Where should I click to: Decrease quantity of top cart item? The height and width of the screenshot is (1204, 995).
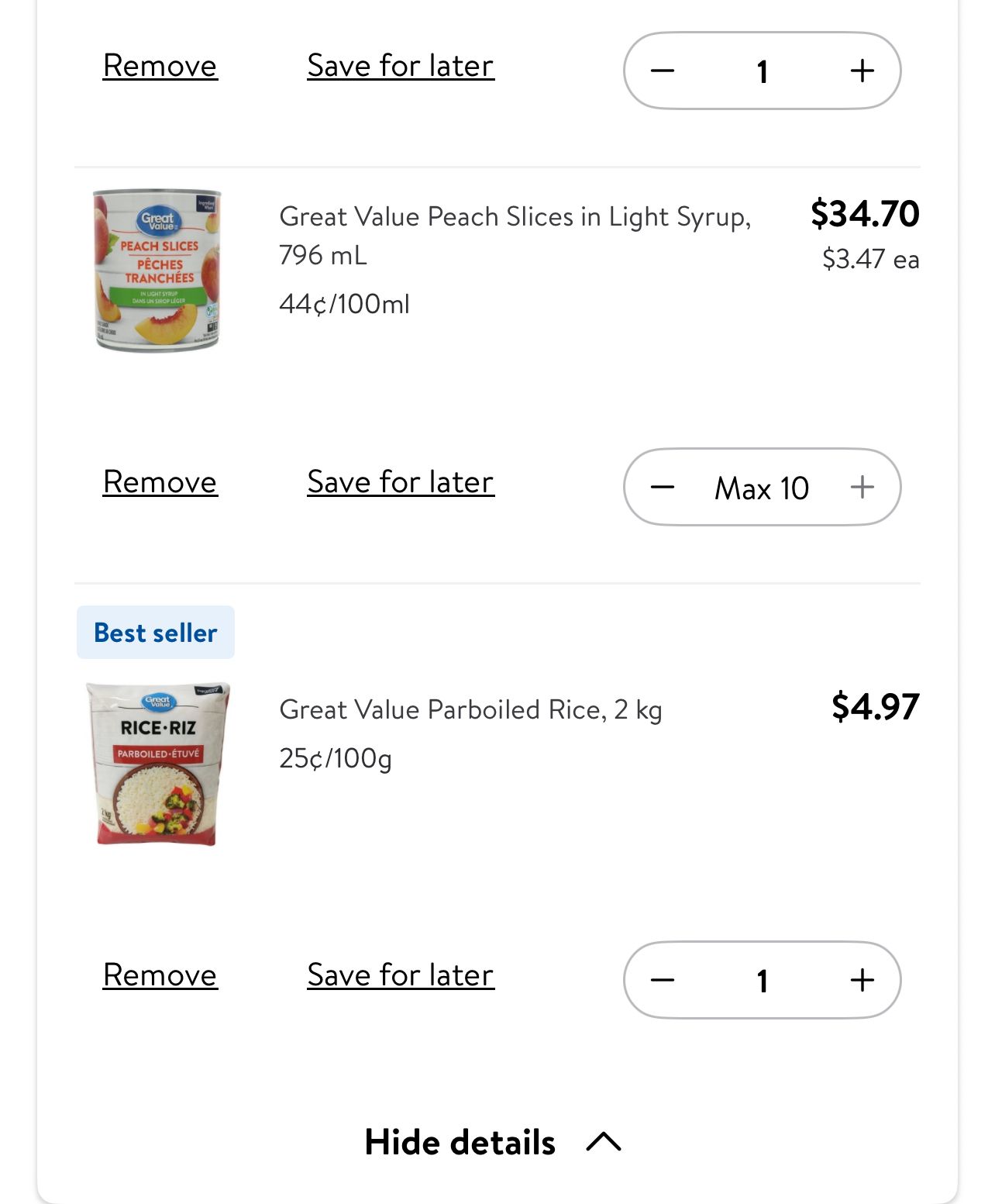pos(663,71)
